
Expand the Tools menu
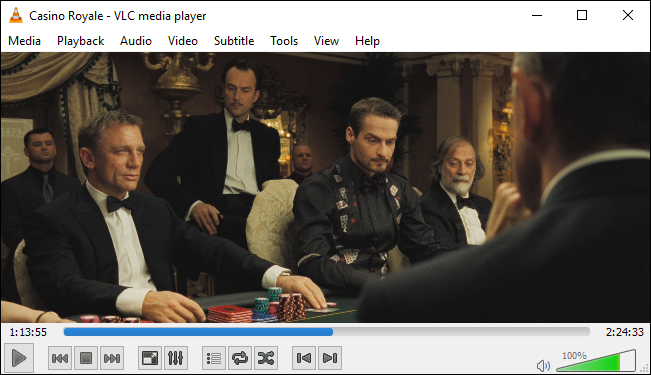284,41
